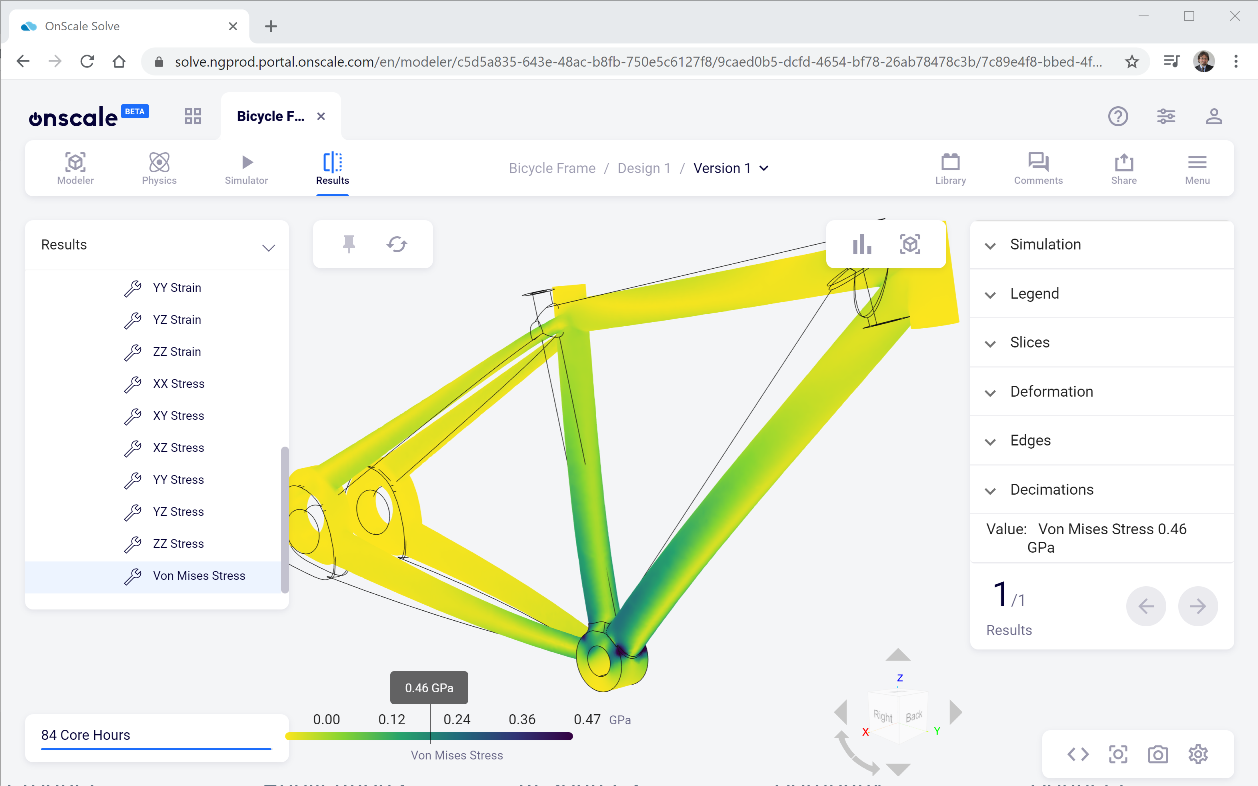The height and width of the screenshot is (786, 1258).
Task: Refresh results with the sync icon
Action: pyautogui.click(x=397, y=243)
